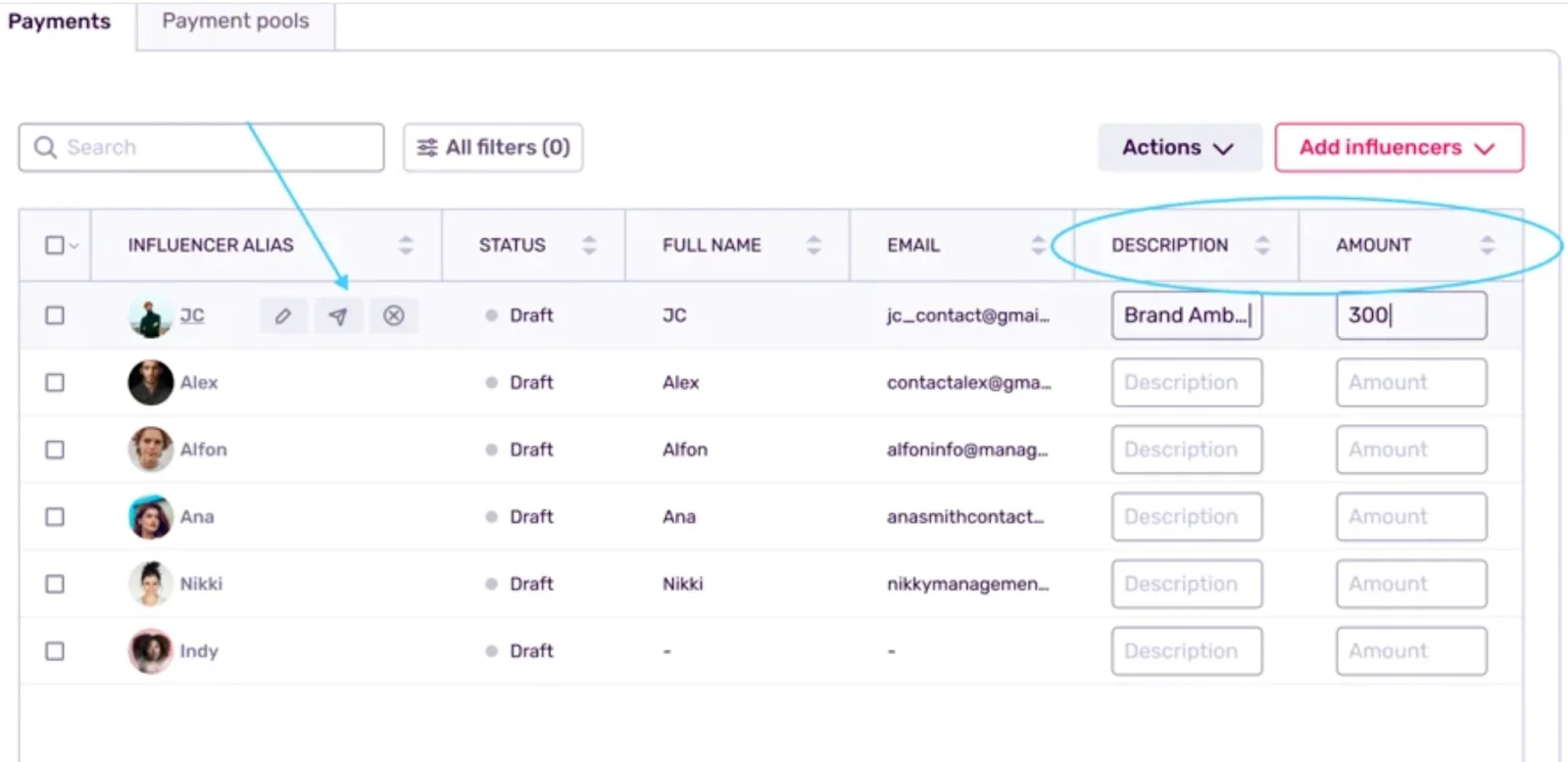Click the email alfoninfo@manag…
The width and height of the screenshot is (1568, 762).
[967, 450]
